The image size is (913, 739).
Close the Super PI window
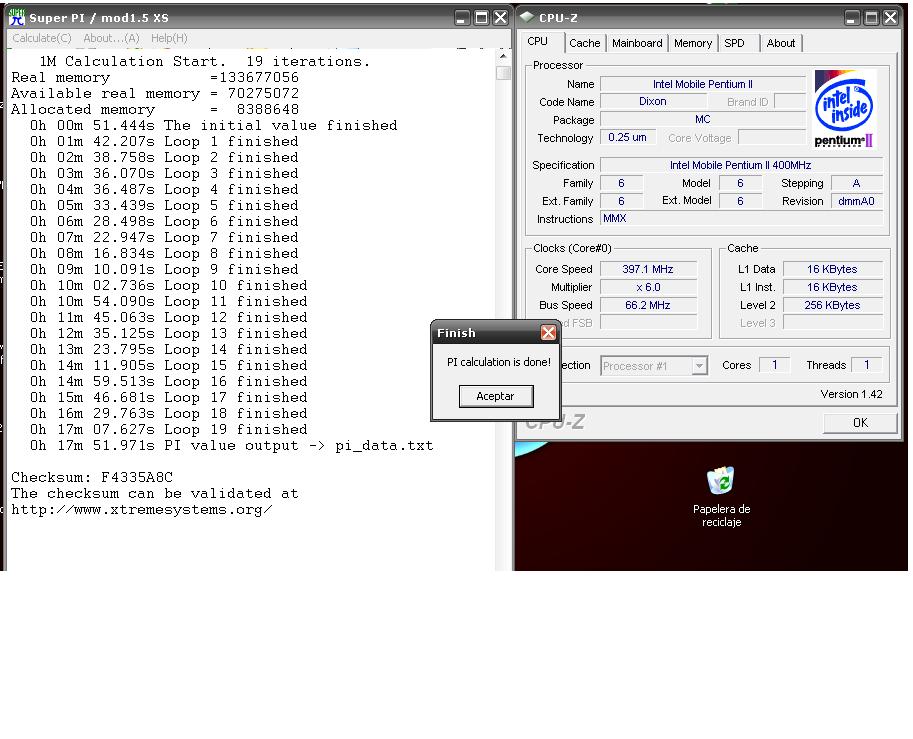(x=501, y=18)
